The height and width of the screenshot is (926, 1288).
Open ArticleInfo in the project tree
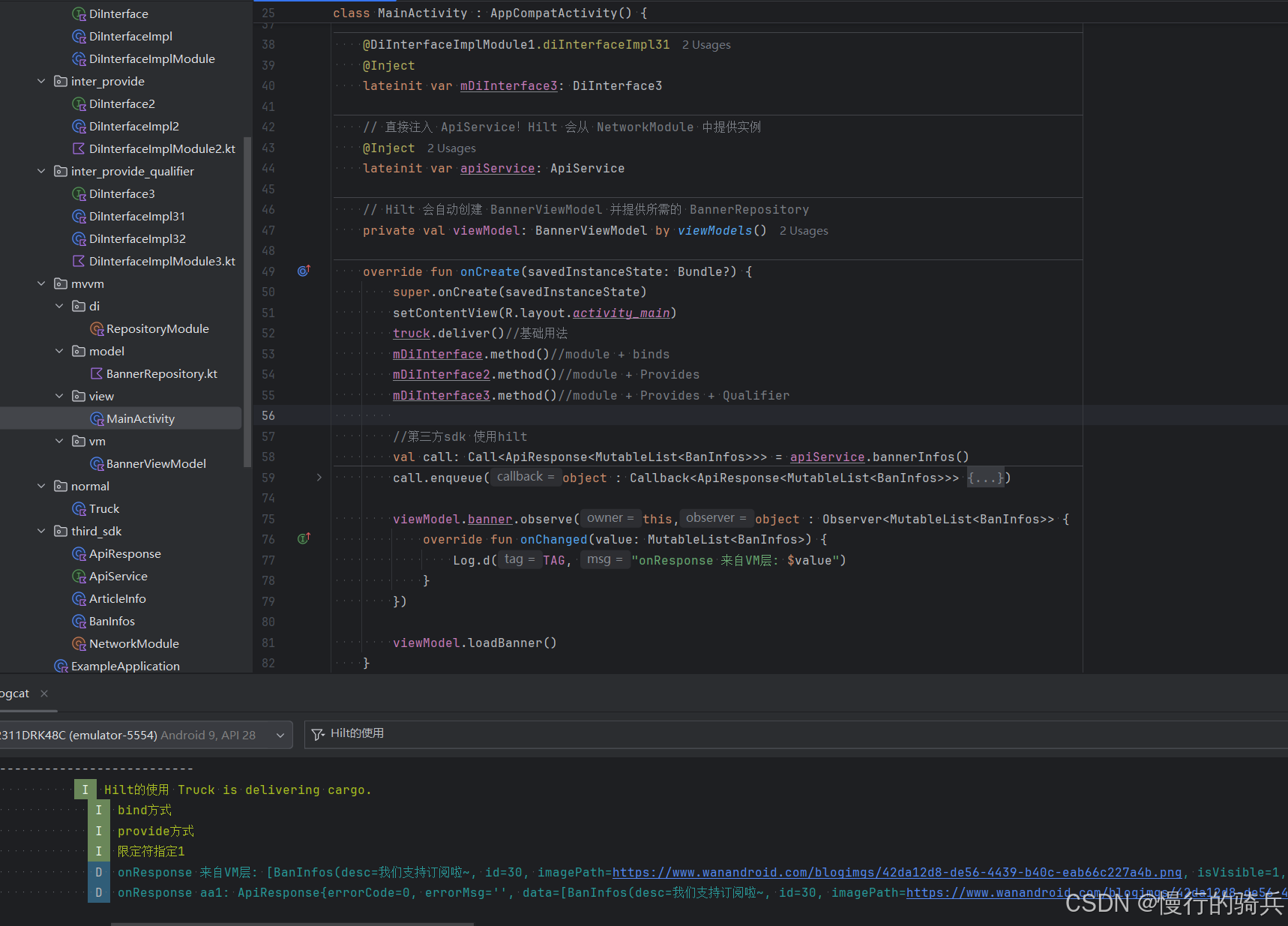pos(117,598)
